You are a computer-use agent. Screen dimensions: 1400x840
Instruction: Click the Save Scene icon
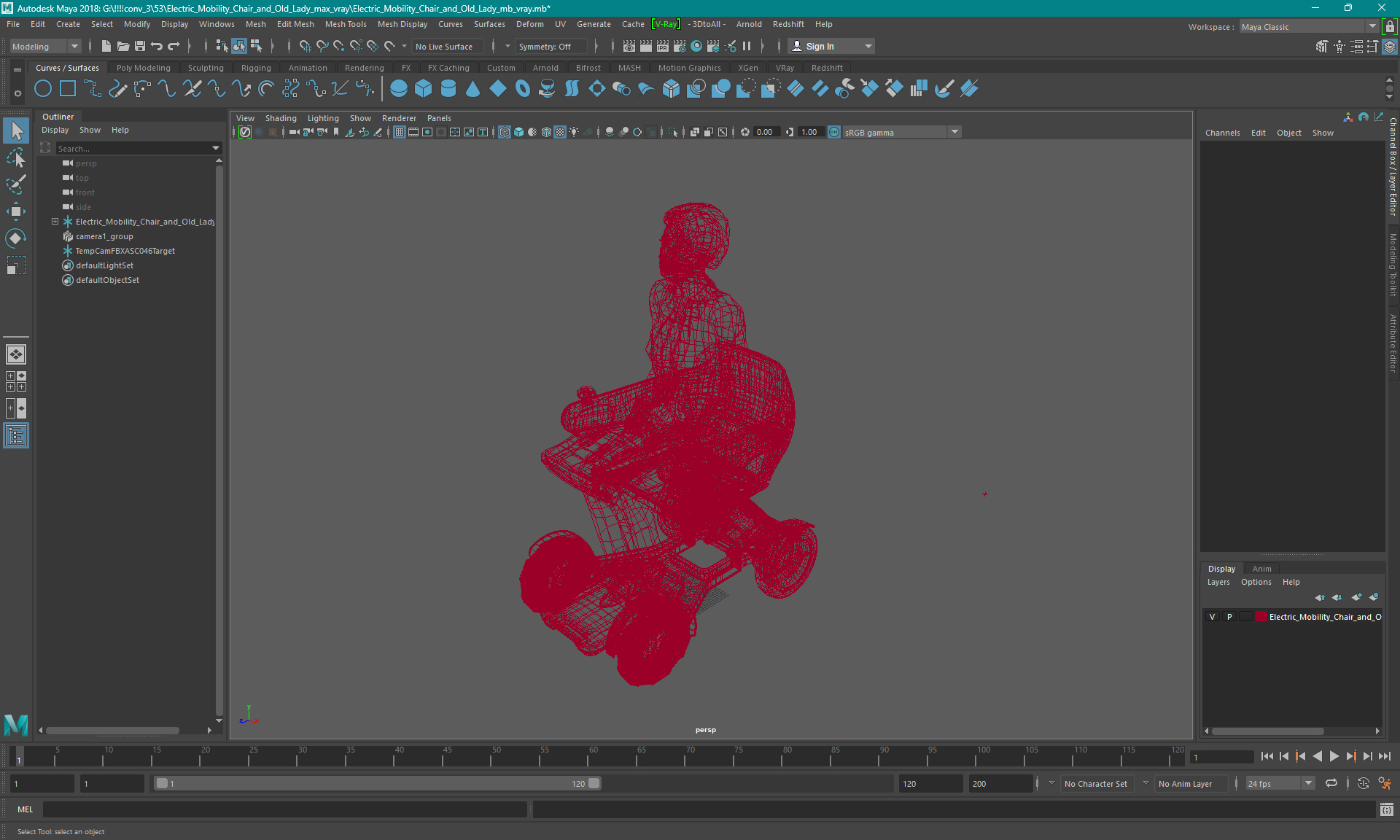[x=140, y=46]
